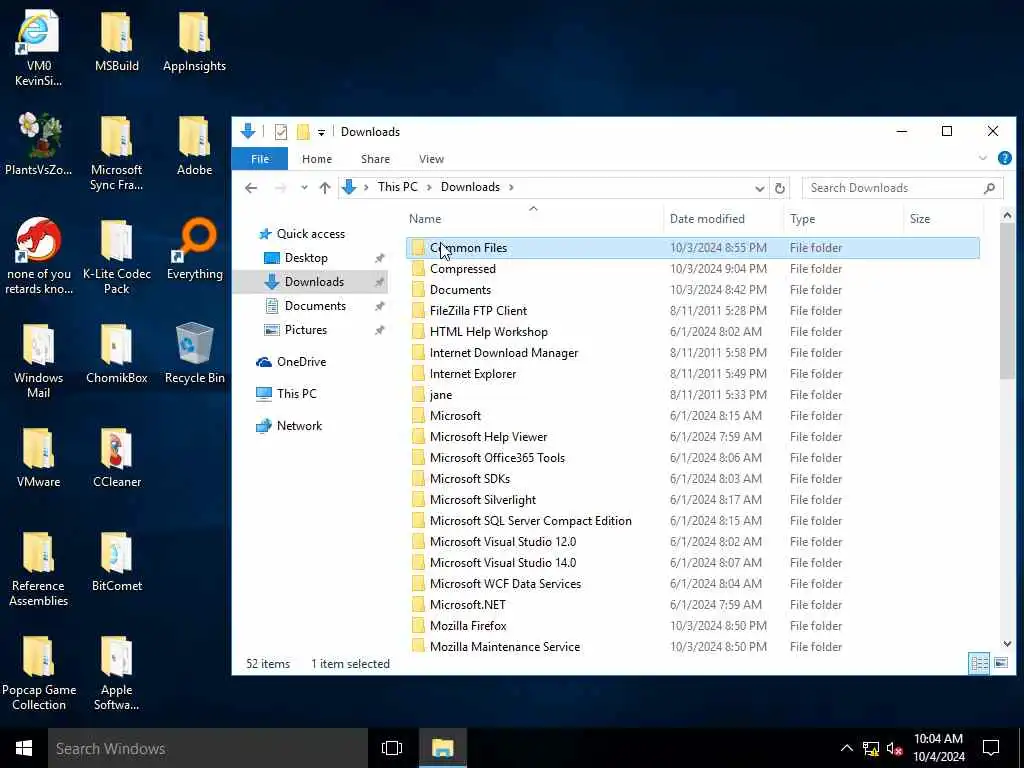Open the View ribbon tab

tap(431, 159)
